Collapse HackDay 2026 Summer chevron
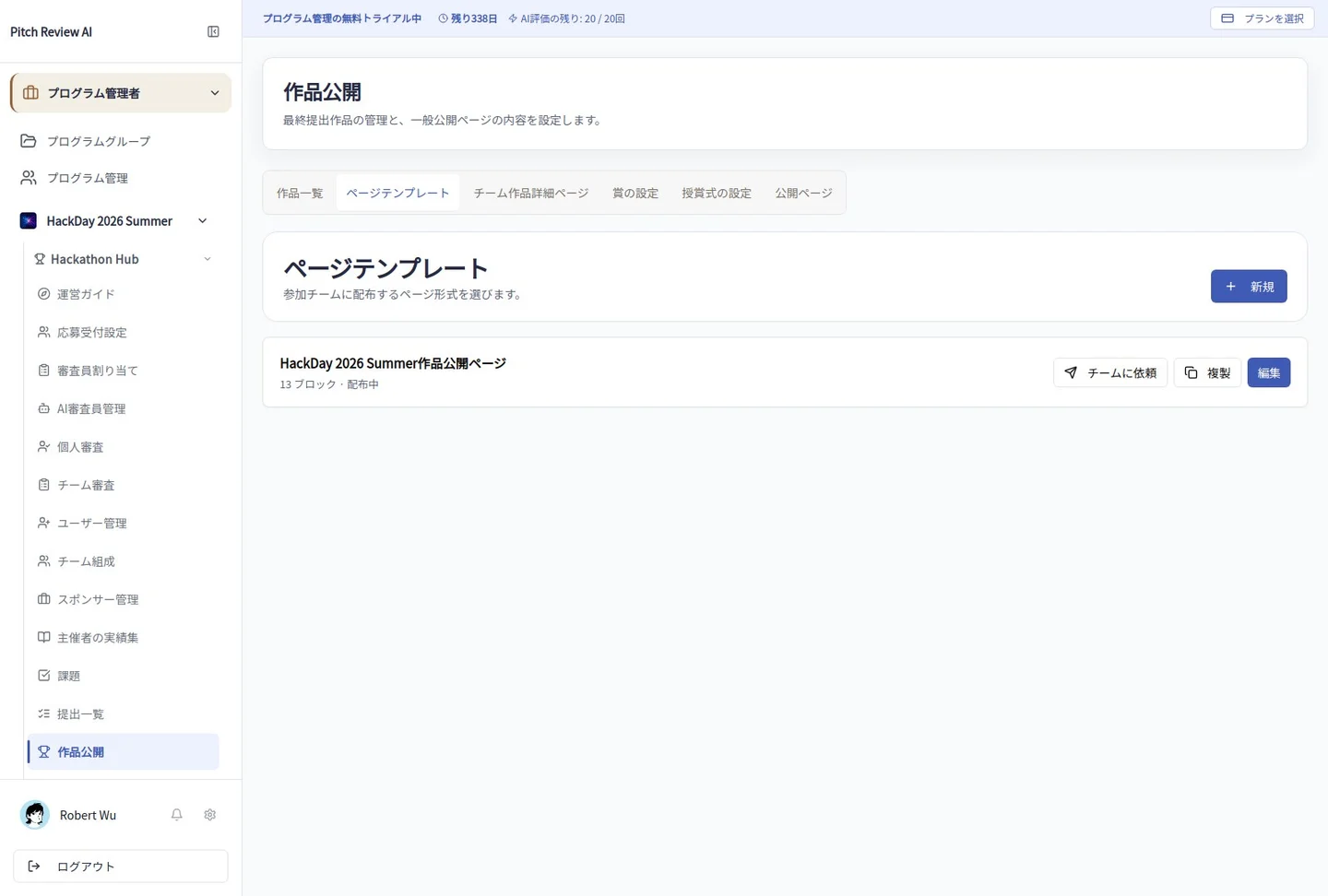1328x896 pixels. (203, 221)
